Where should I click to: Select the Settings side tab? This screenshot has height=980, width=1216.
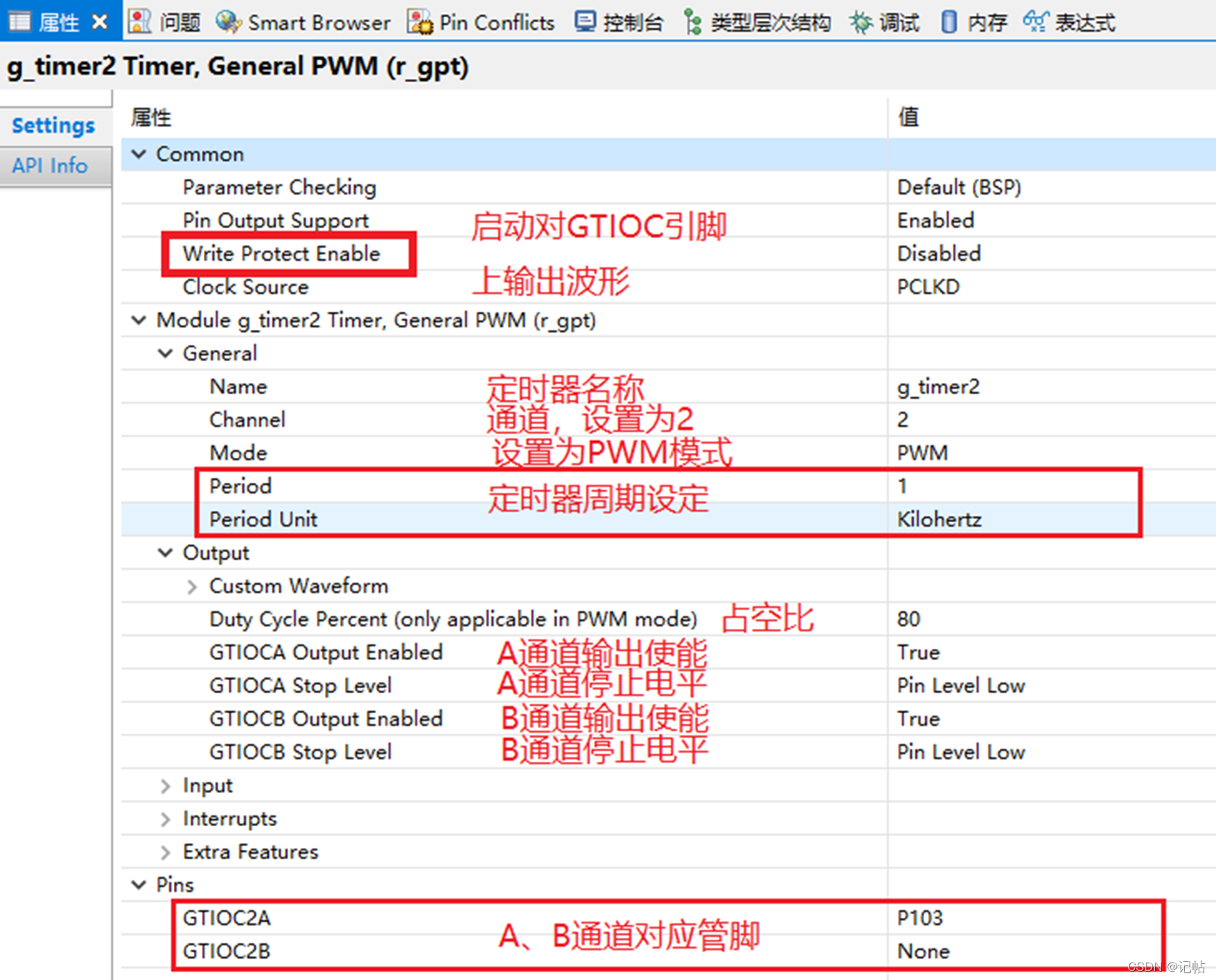click(x=53, y=125)
